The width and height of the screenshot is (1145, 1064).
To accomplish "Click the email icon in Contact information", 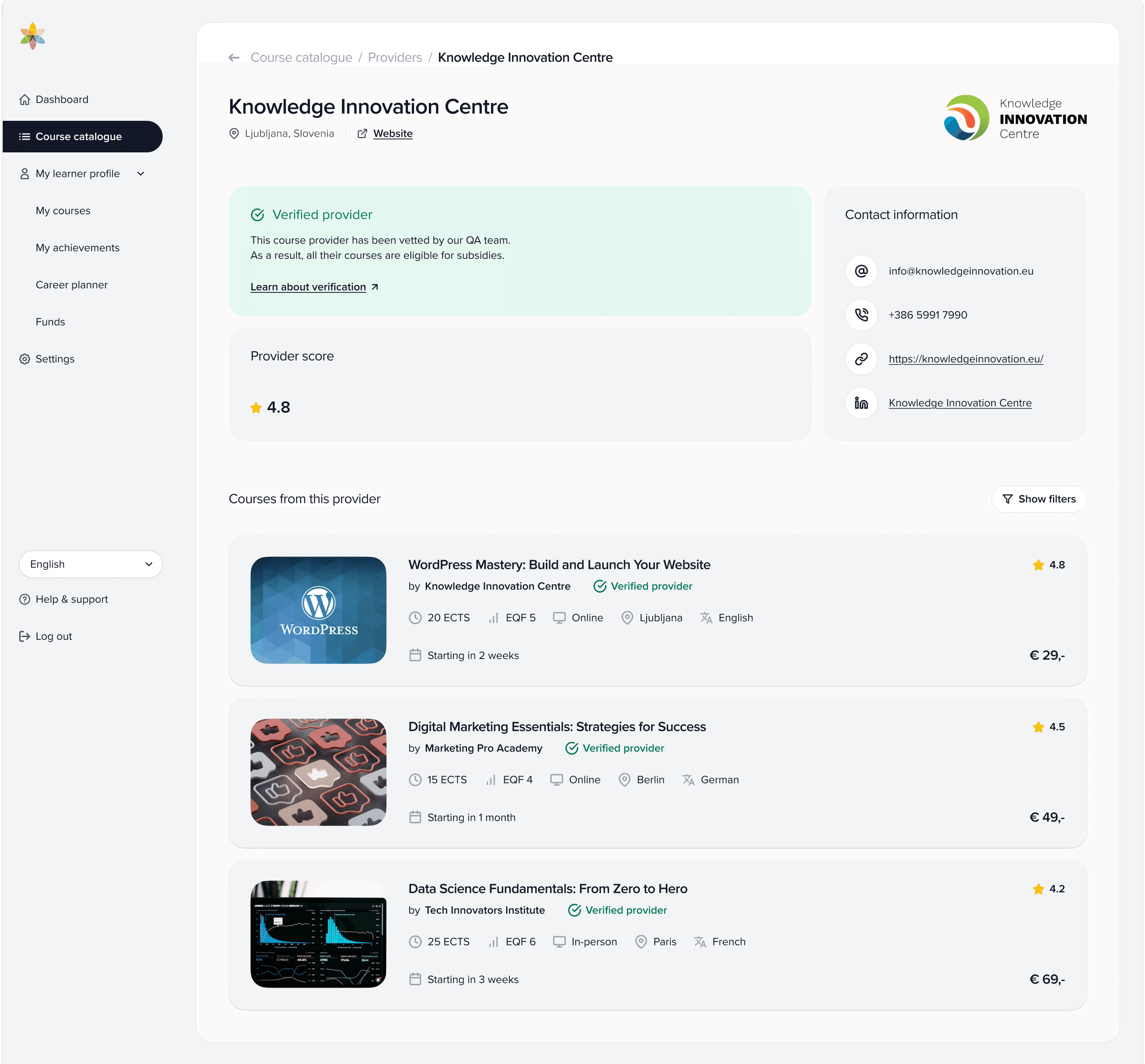I will pyautogui.click(x=861, y=270).
